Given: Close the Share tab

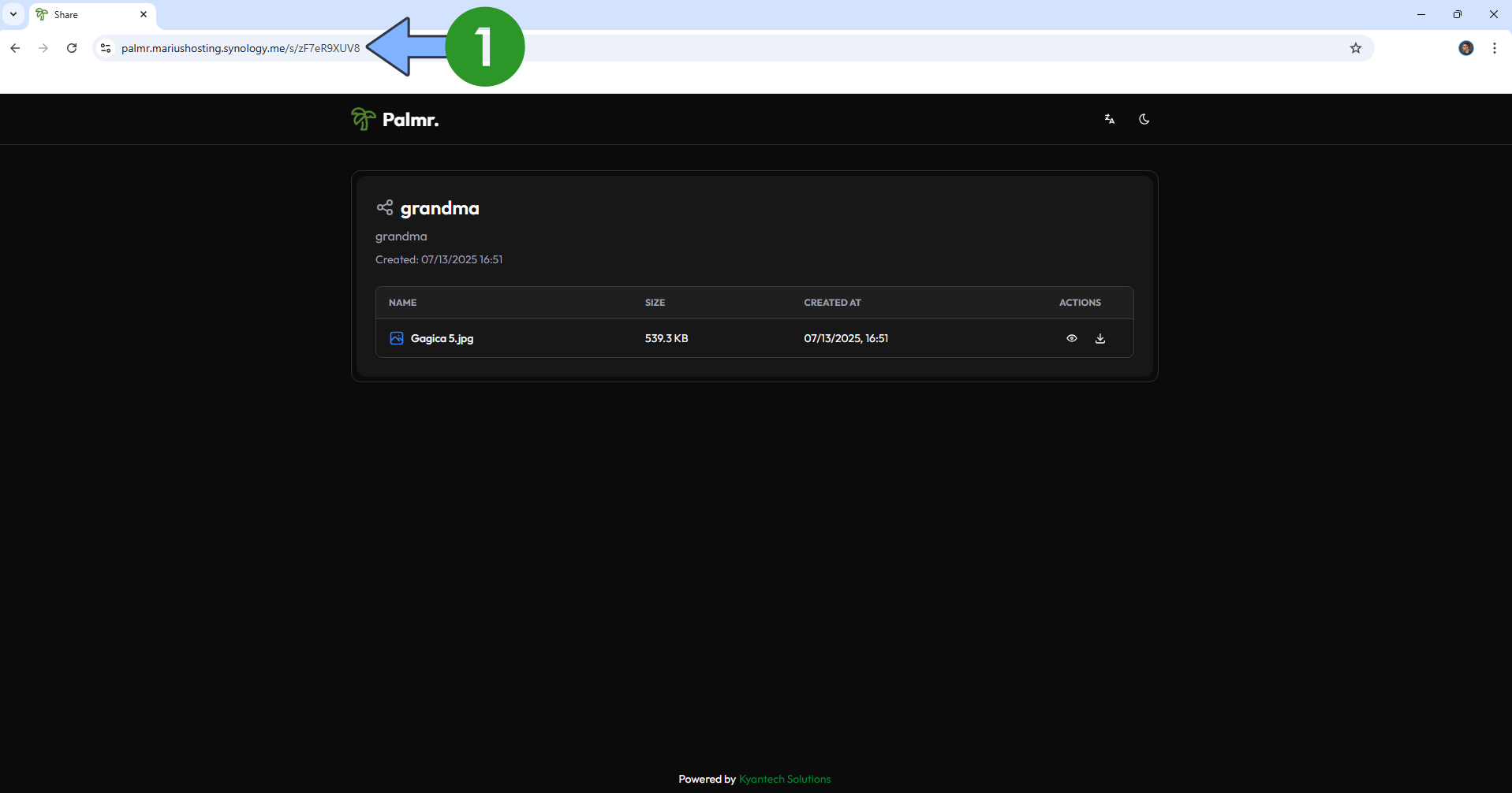Looking at the screenshot, I should click(144, 14).
